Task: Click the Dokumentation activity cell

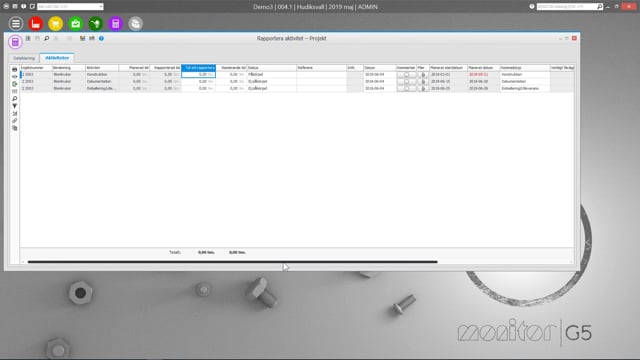Action: 102,82
